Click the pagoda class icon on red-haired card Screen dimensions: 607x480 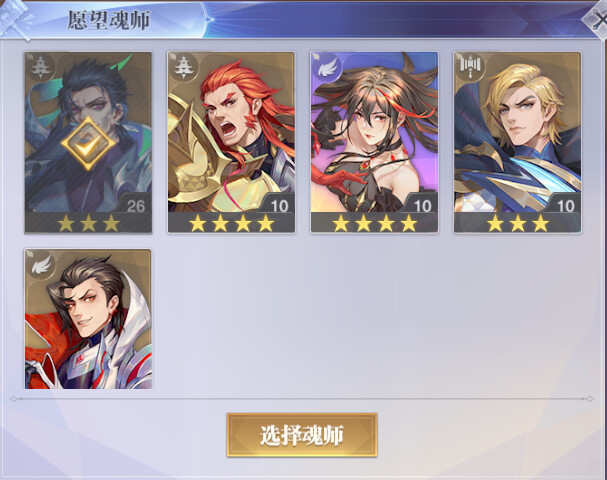(x=182, y=67)
